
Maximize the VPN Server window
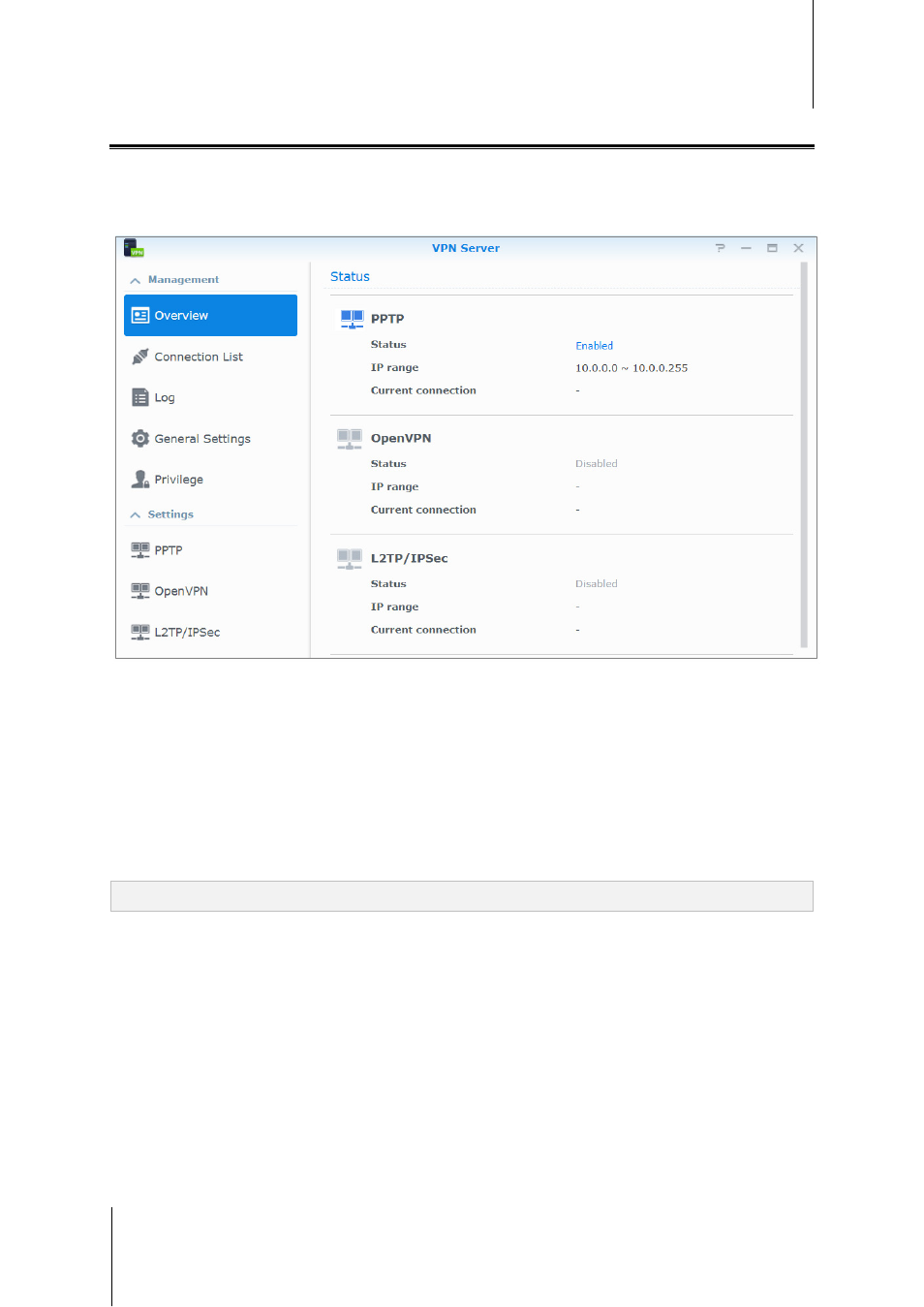tap(772, 248)
